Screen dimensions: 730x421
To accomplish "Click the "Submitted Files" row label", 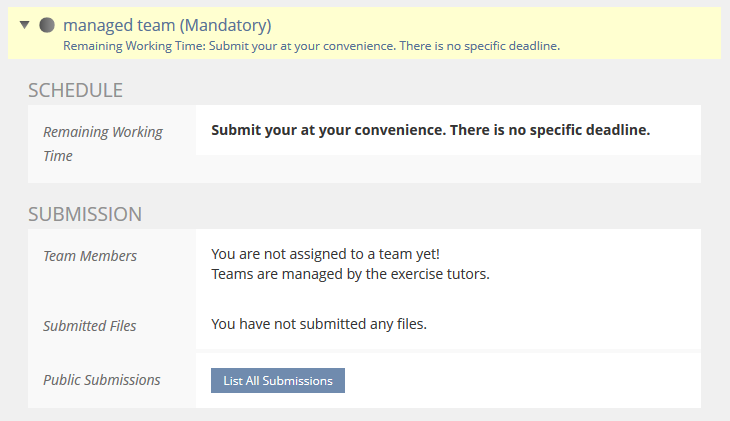I will coord(90,326).
